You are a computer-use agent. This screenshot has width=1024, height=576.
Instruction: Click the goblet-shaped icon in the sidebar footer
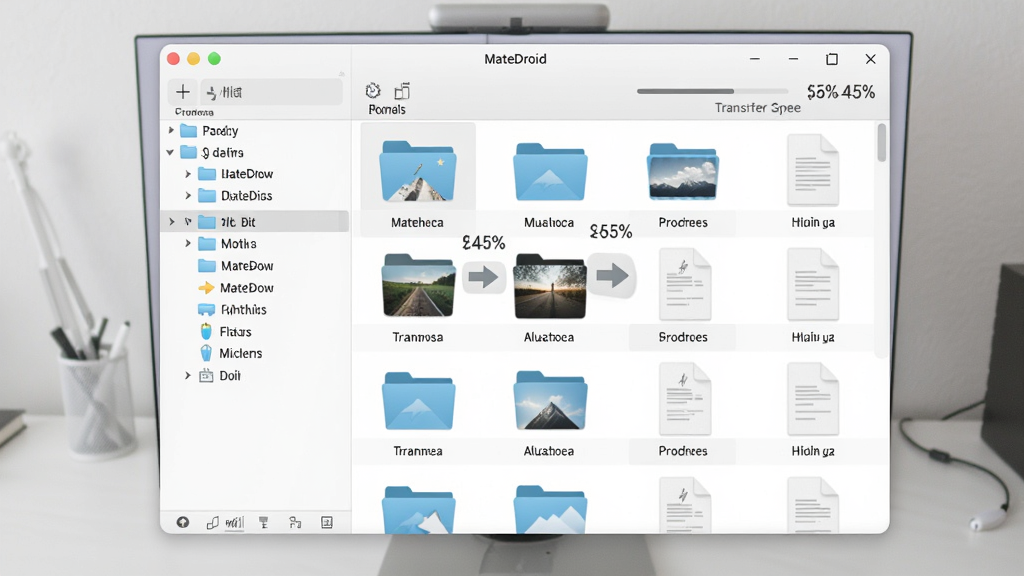click(x=264, y=522)
